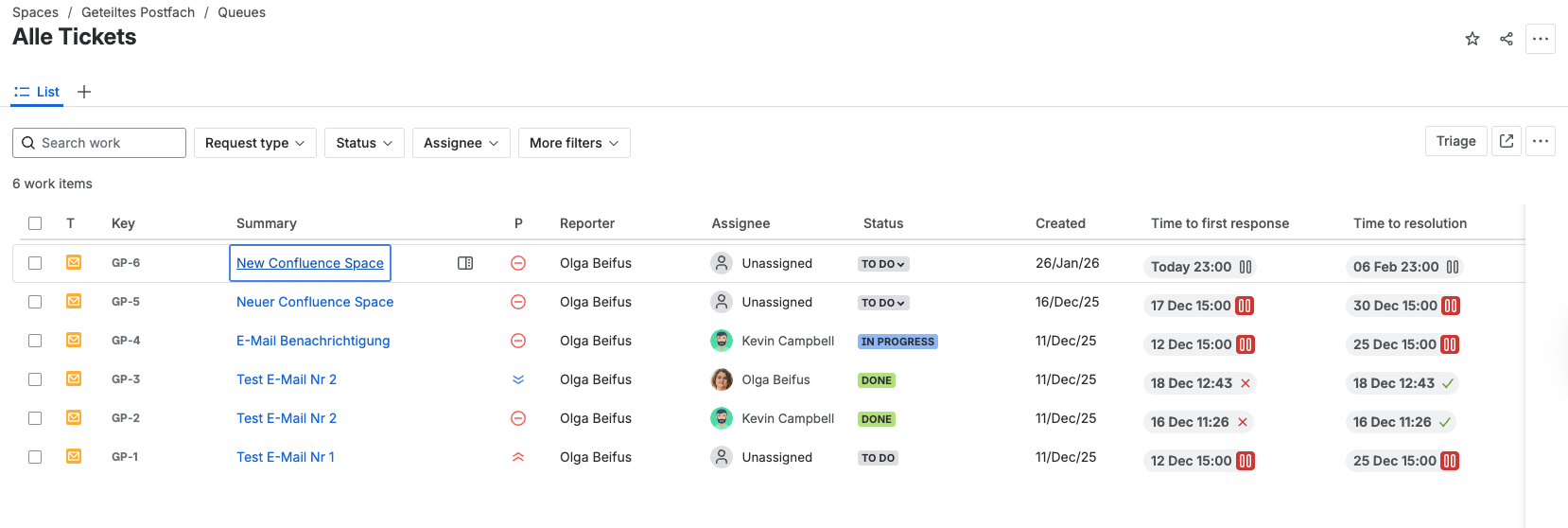Open list toolbar more options beside Triage

(x=1541, y=141)
